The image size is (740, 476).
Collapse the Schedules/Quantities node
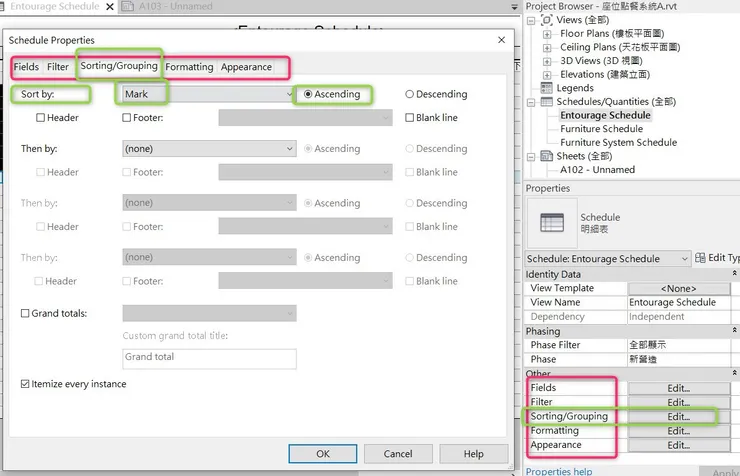pos(531,102)
